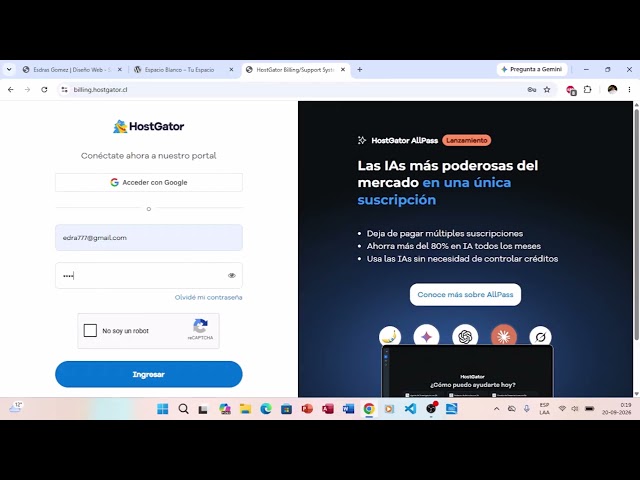Viewport: 640px width, 480px height.
Task: Open the volume speaker tray icon
Action: coord(575,409)
